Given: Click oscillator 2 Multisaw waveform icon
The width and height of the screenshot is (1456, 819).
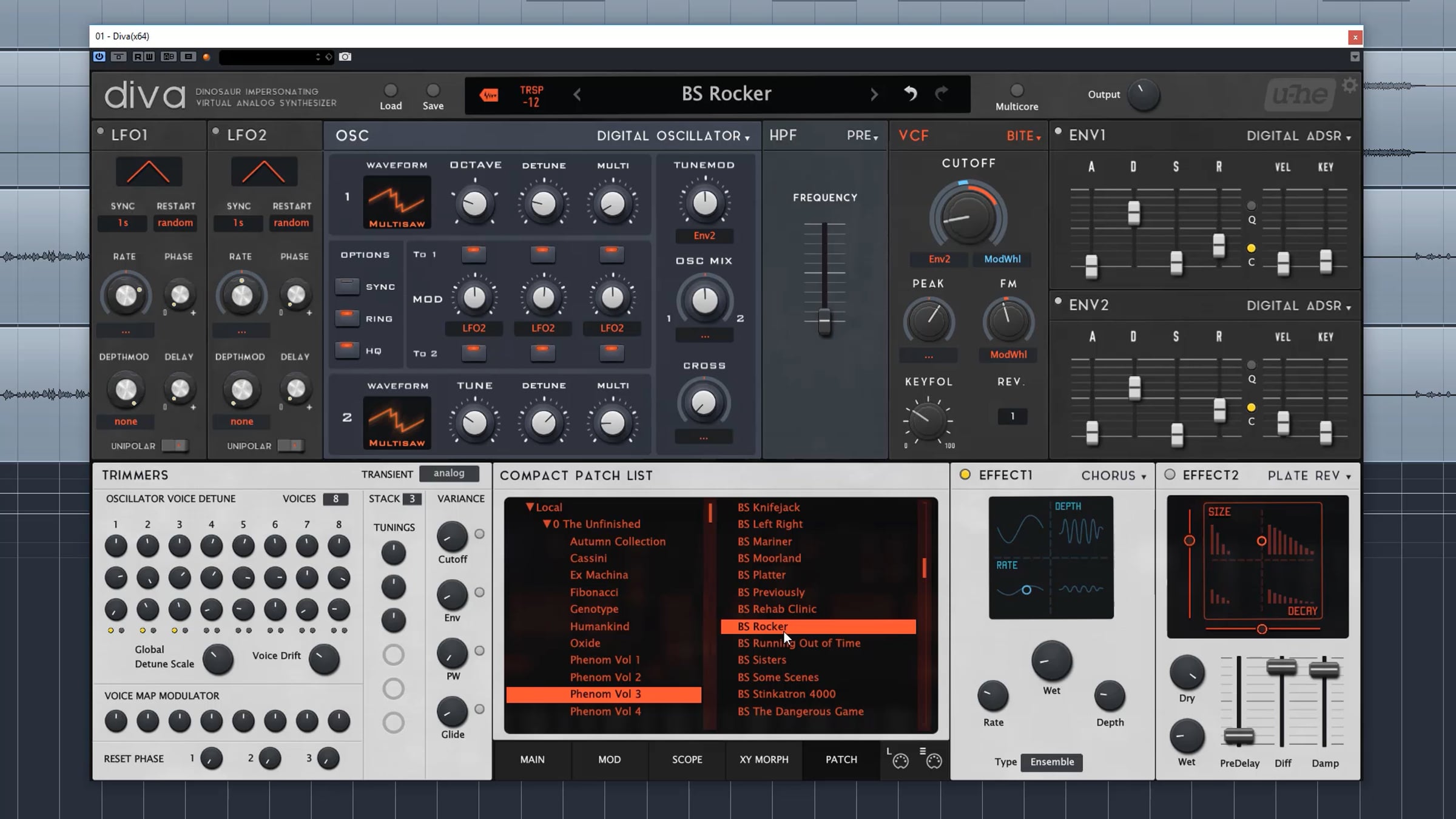Looking at the screenshot, I should click(397, 422).
